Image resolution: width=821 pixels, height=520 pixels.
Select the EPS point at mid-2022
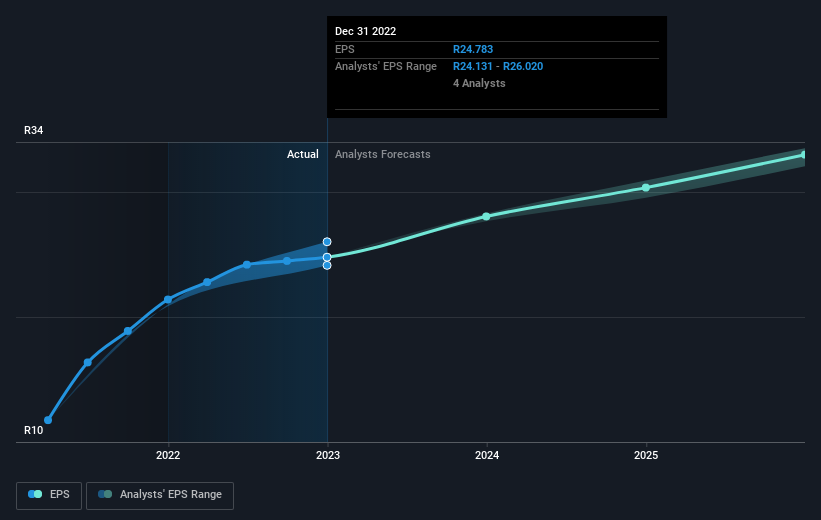[247, 265]
